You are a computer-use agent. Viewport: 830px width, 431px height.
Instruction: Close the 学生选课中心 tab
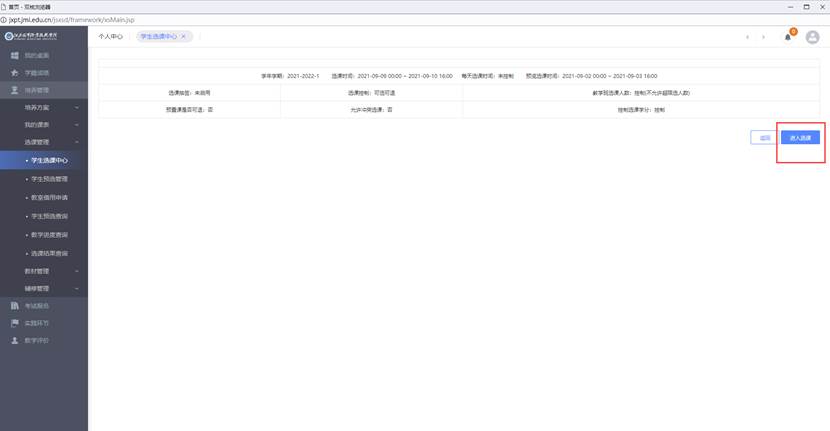click(183, 36)
